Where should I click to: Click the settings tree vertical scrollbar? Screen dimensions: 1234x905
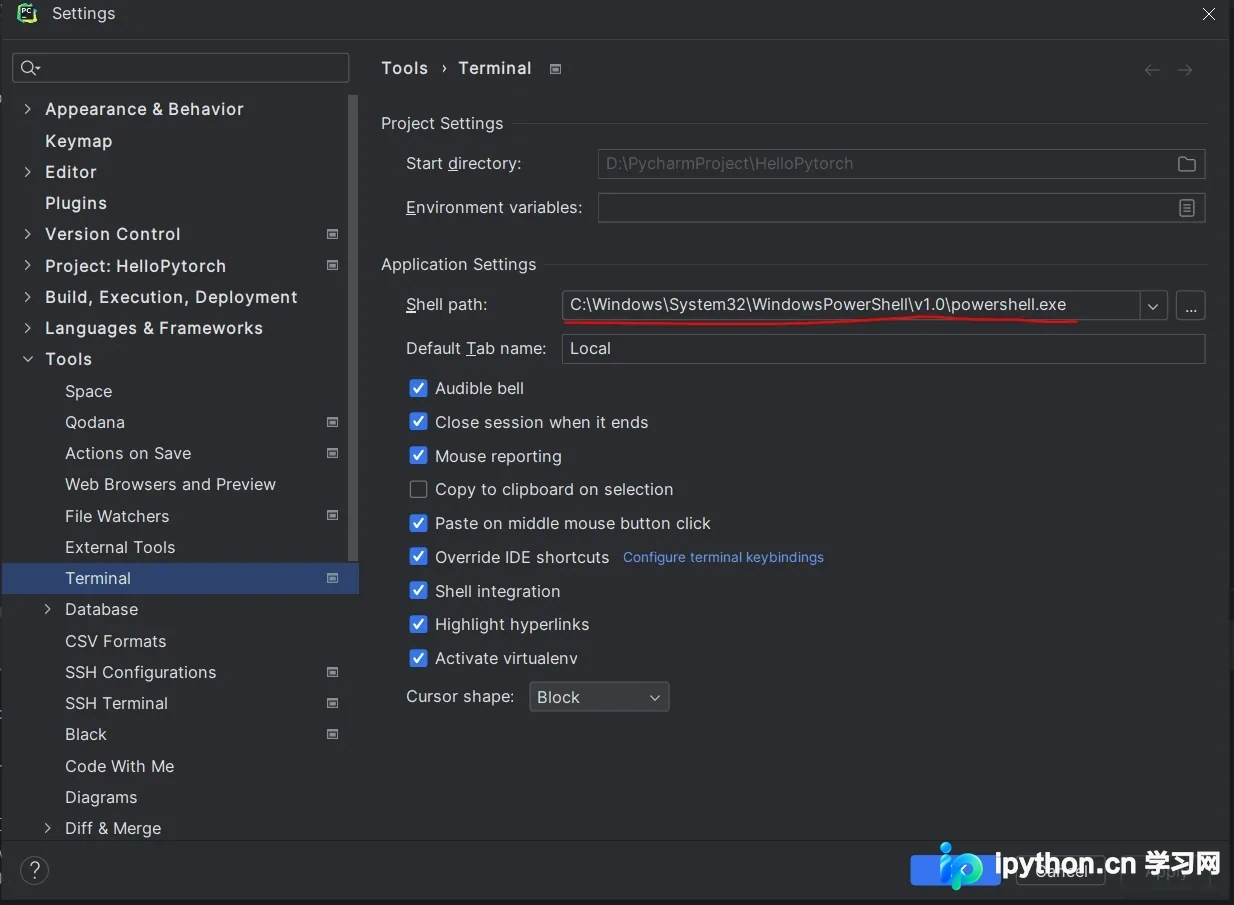point(352,328)
